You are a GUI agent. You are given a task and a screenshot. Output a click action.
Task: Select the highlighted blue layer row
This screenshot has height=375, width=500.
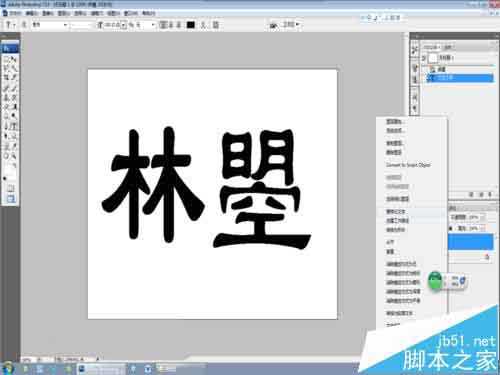(x=470, y=242)
